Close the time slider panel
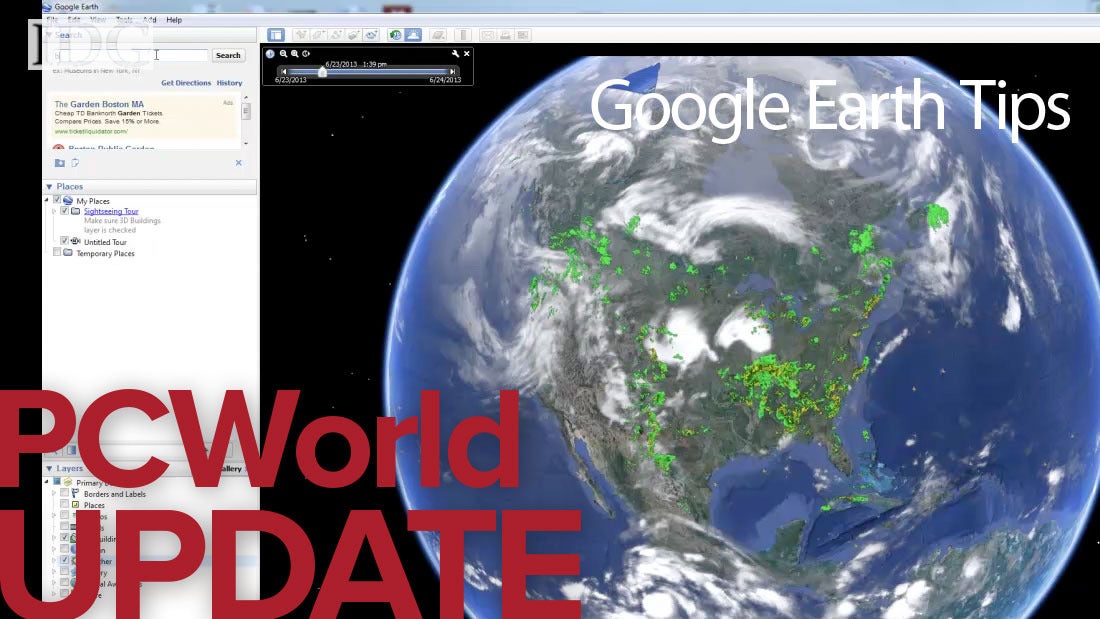The height and width of the screenshot is (619, 1100). [467, 53]
